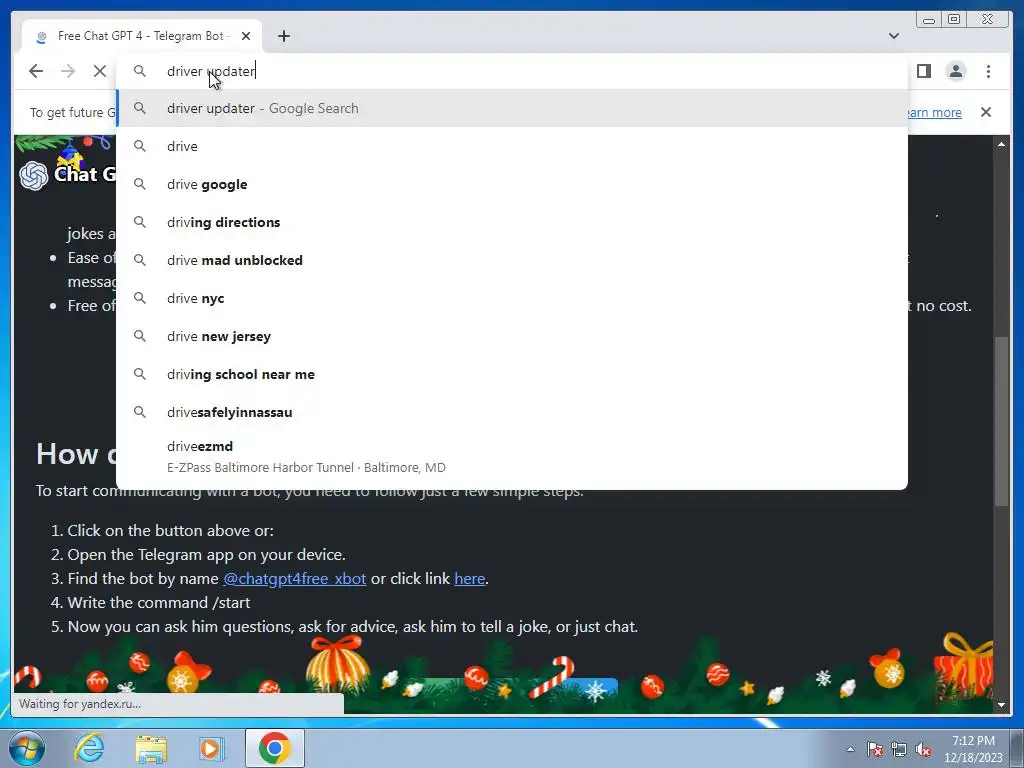The width and height of the screenshot is (1024, 768).
Task: Click the 'here' link in step 3
Action: click(x=470, y=579)
